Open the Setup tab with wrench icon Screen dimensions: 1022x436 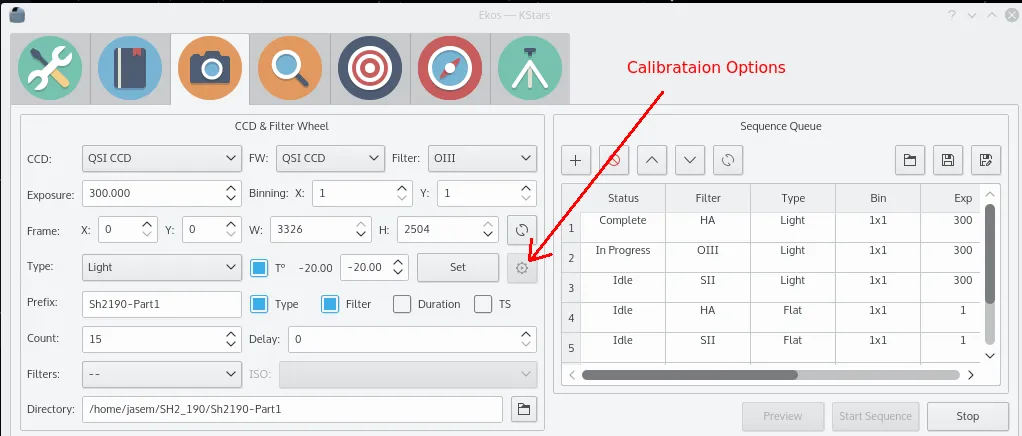tap(50, 68)
